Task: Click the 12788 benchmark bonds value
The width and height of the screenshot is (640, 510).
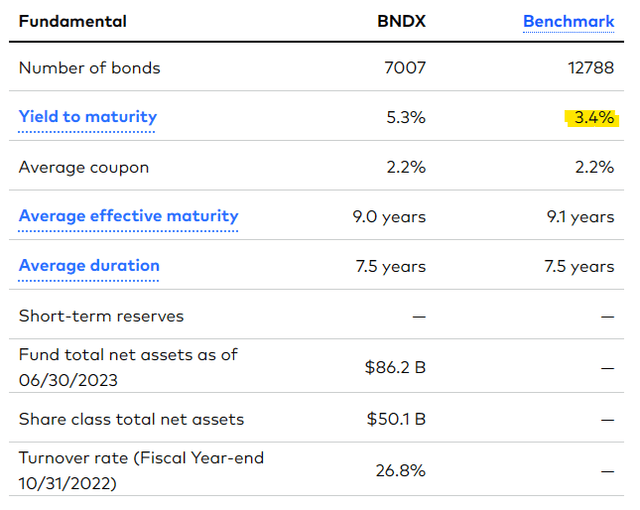Action: click(587, 68)
